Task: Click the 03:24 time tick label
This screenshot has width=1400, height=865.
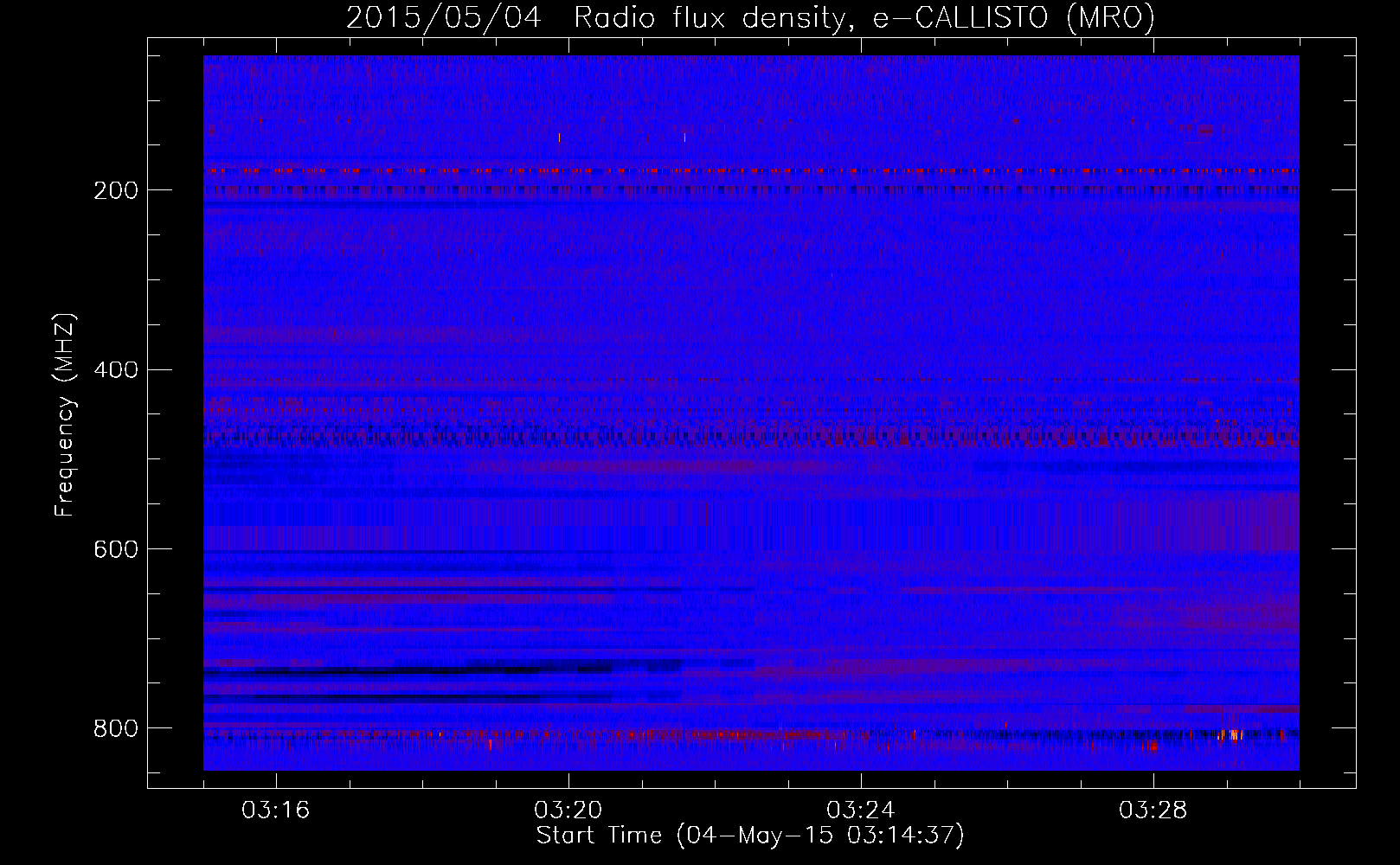Action: [x=861, y=811]
